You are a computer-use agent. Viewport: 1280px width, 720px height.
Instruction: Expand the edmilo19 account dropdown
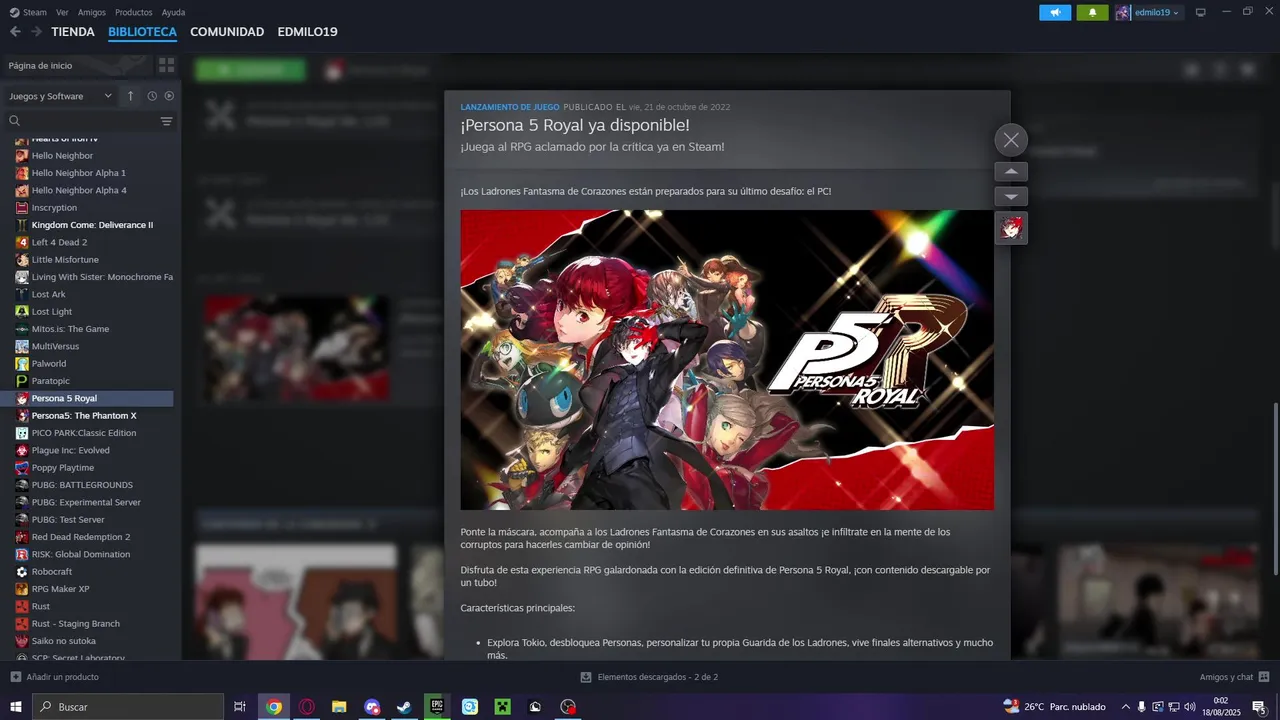(1149, 12)
